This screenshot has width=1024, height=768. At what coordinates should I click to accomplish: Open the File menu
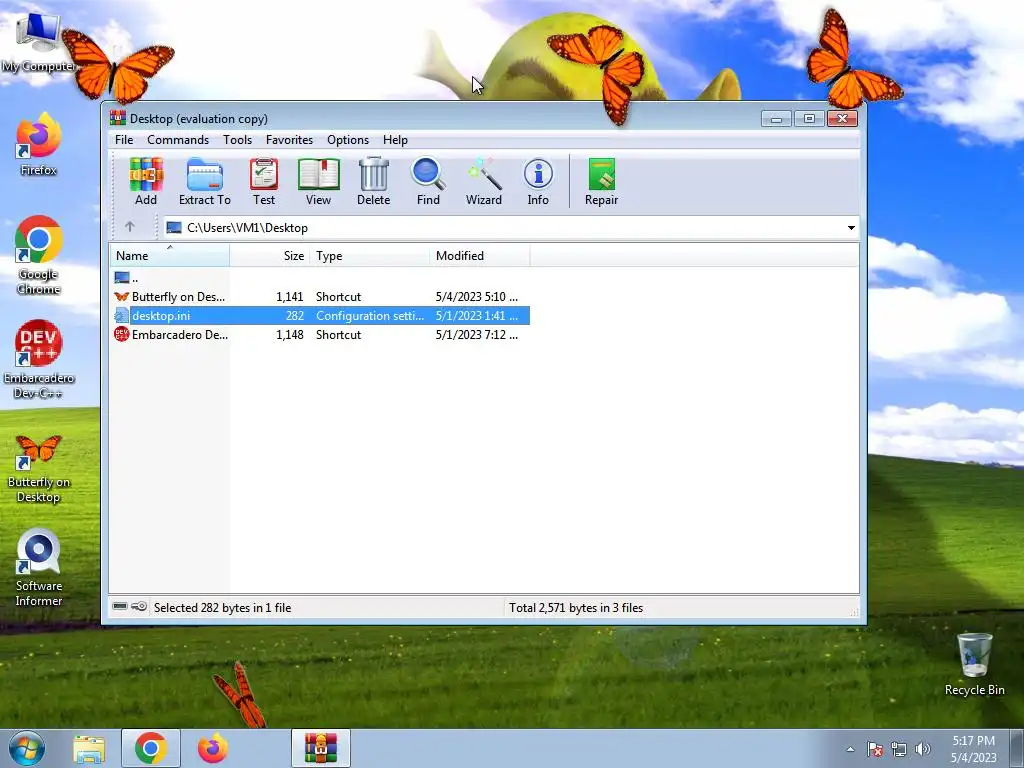124,140
